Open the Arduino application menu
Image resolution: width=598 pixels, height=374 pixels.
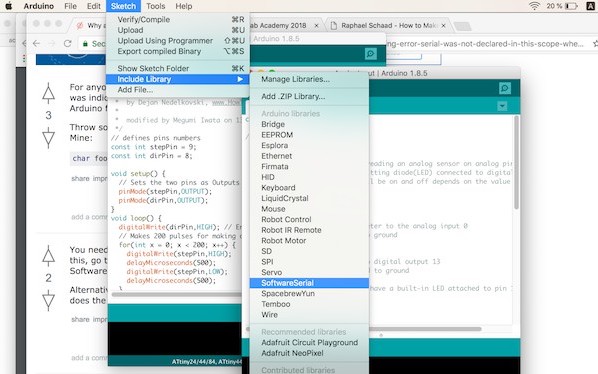point(39,6)
